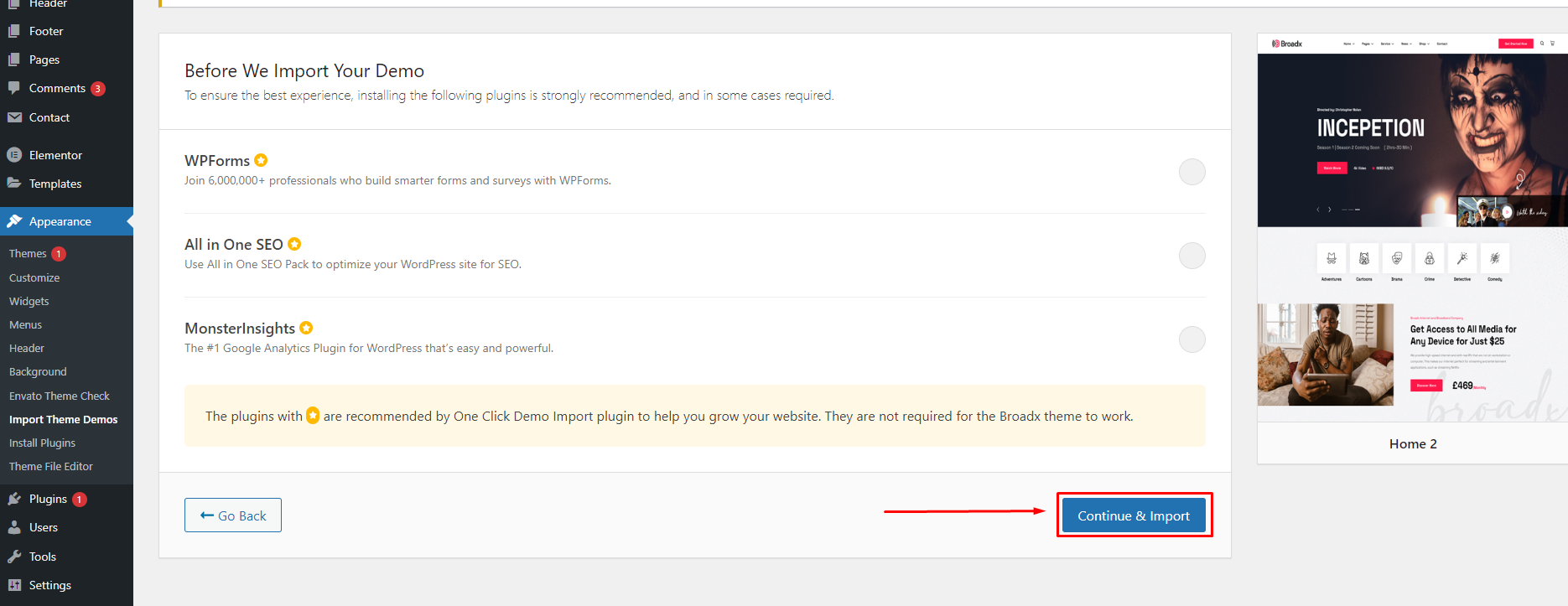Click the Themes update badge

coord(59,254)
